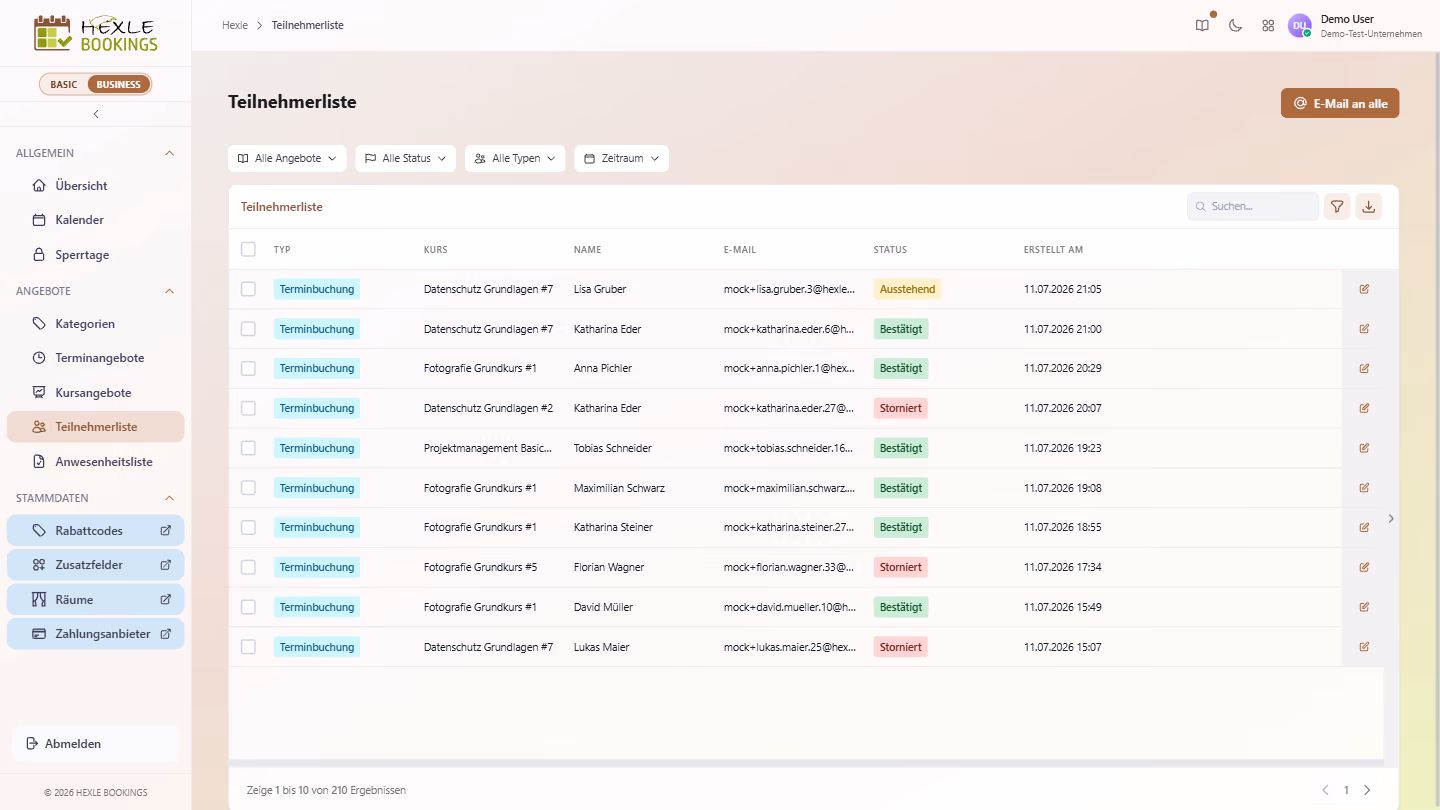
Task: Toggle dark mode moon icon
Action: (1235, 26)
